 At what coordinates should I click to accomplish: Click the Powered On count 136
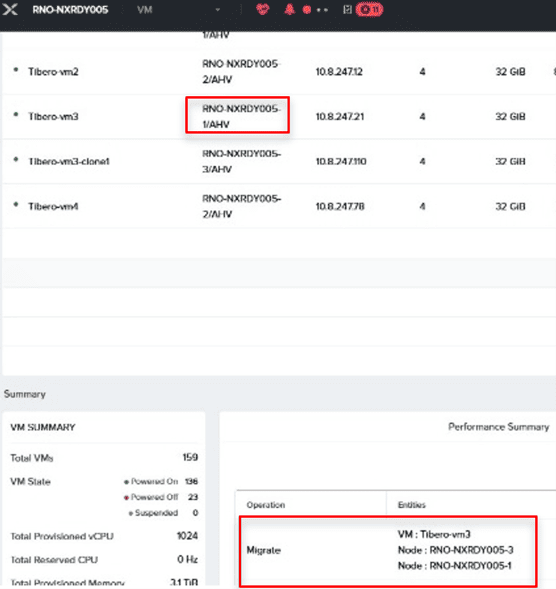pos(192,482)
